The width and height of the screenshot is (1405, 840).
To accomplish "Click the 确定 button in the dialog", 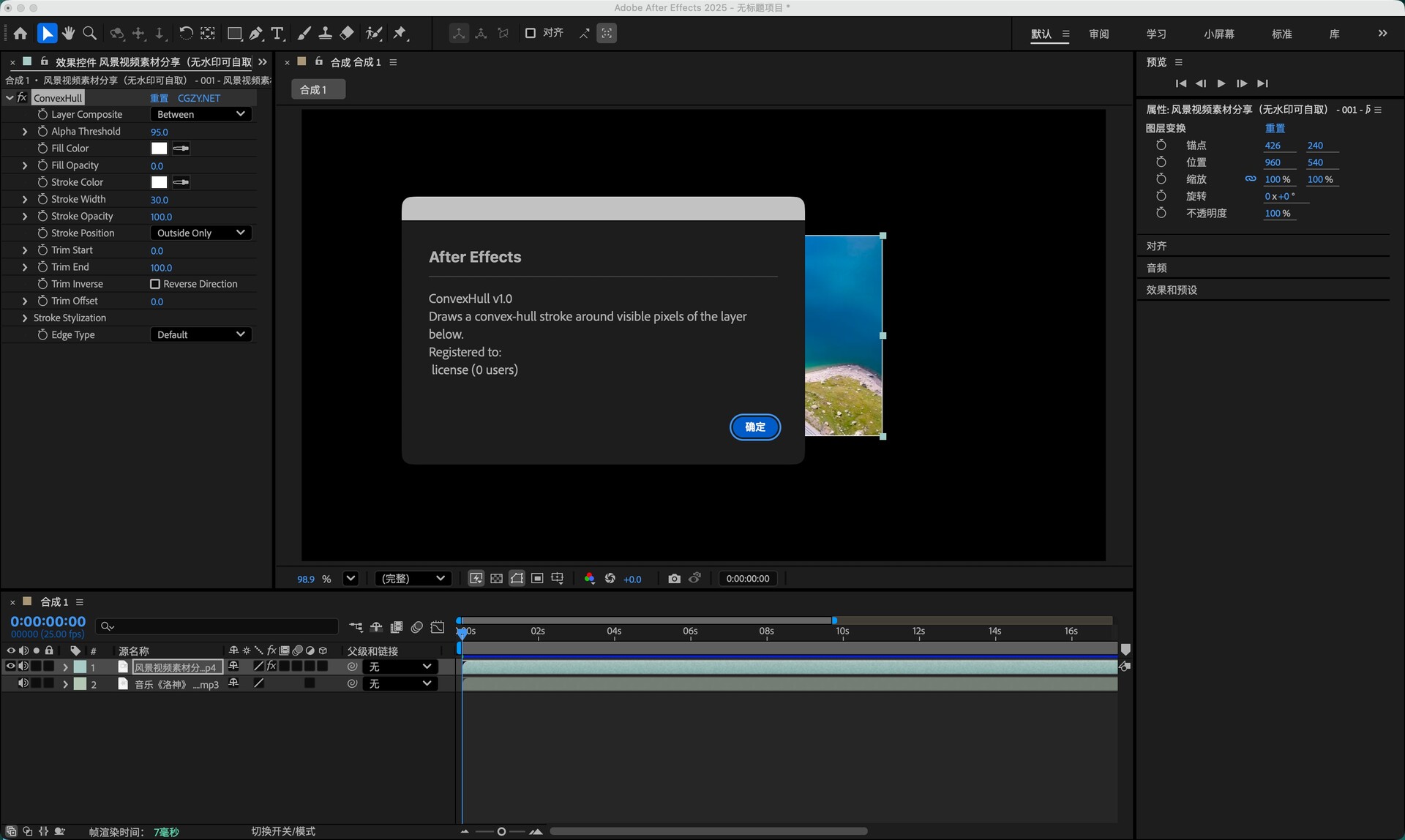I will (x=755, y=427).
